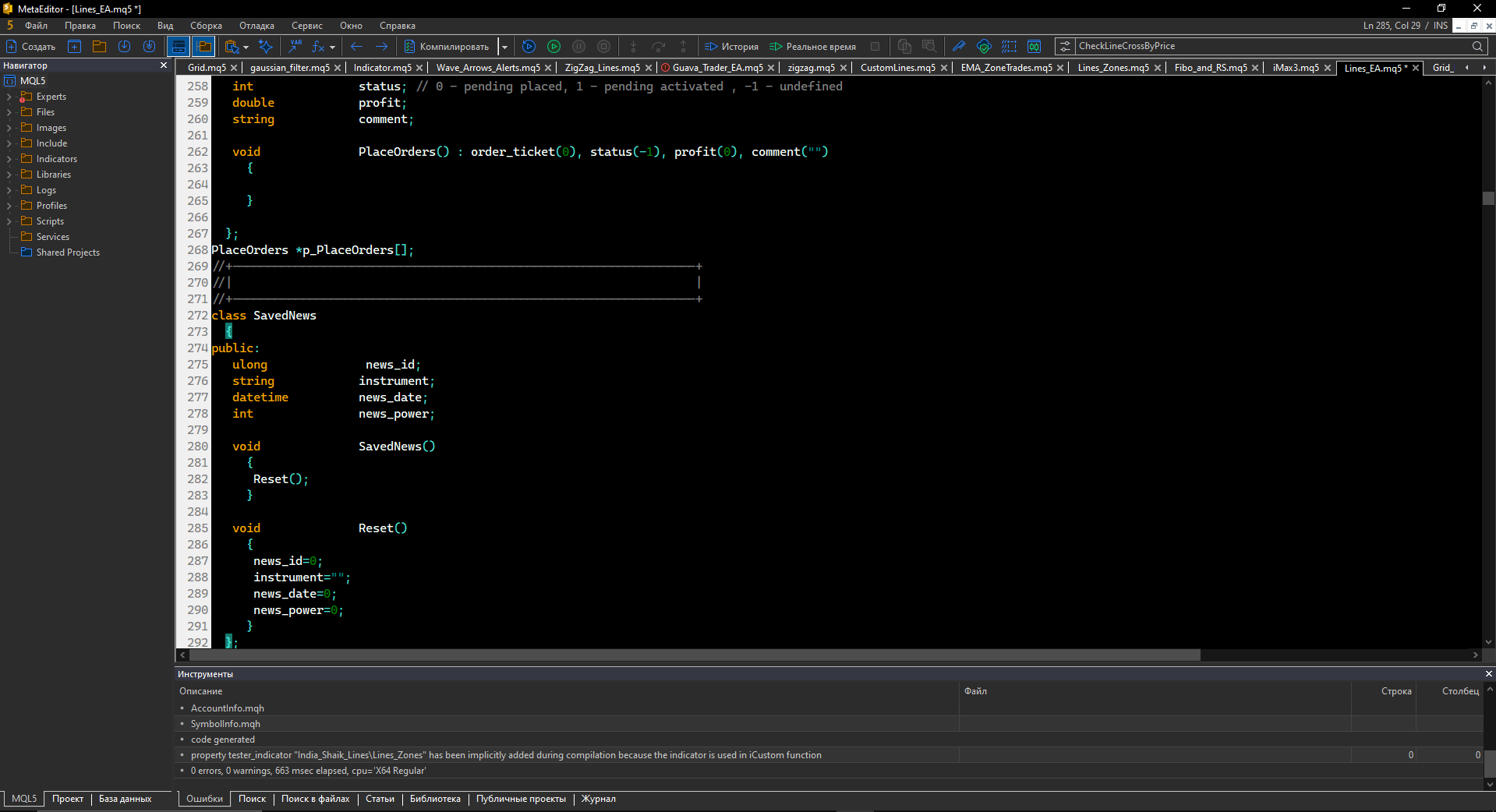Screen dimensions: 1496x812
Task: Click the open folder icon in toolbar
Action: tap(99, 47)
